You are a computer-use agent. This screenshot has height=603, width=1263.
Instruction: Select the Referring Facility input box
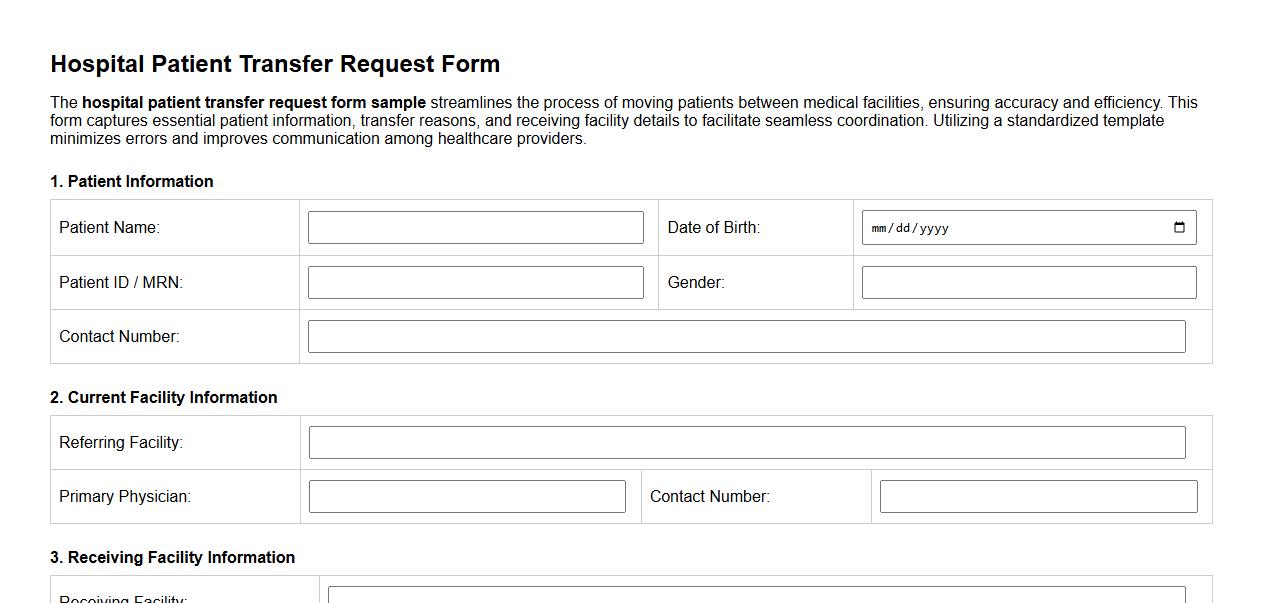coord(746,441)
